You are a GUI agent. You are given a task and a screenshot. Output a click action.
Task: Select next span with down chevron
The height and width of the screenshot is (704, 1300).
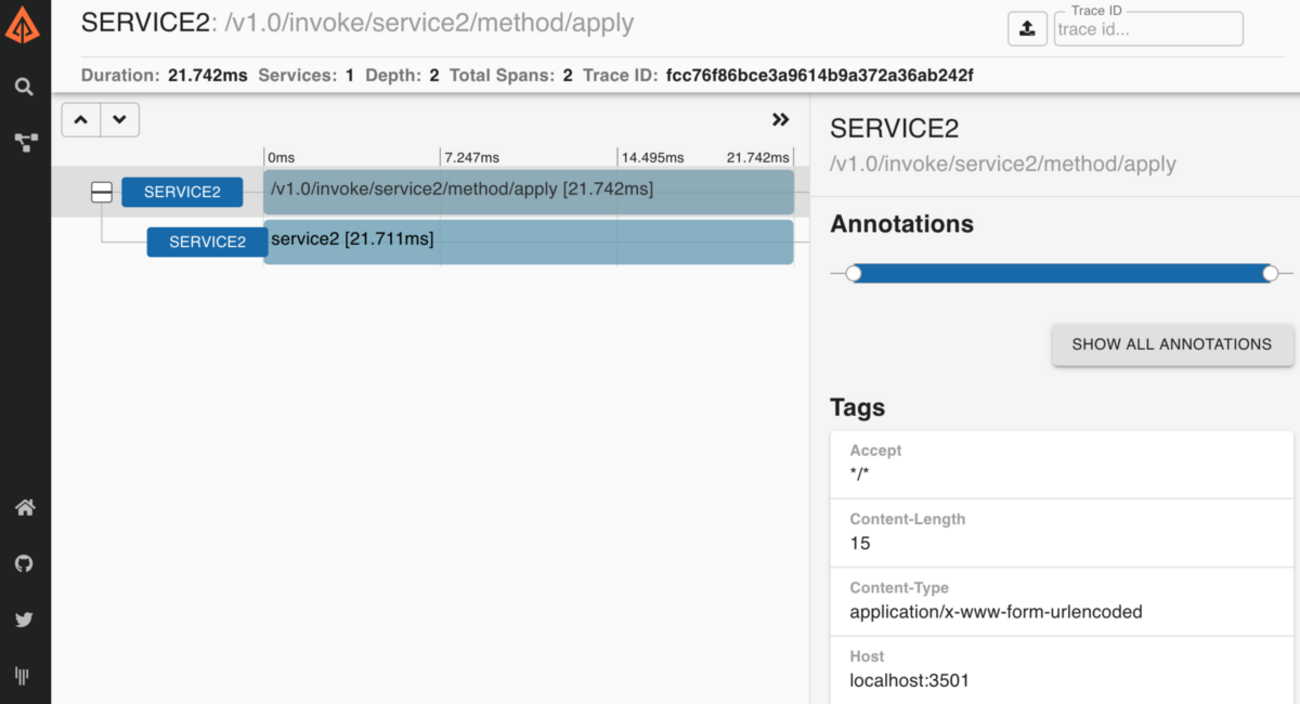(120, 120)
